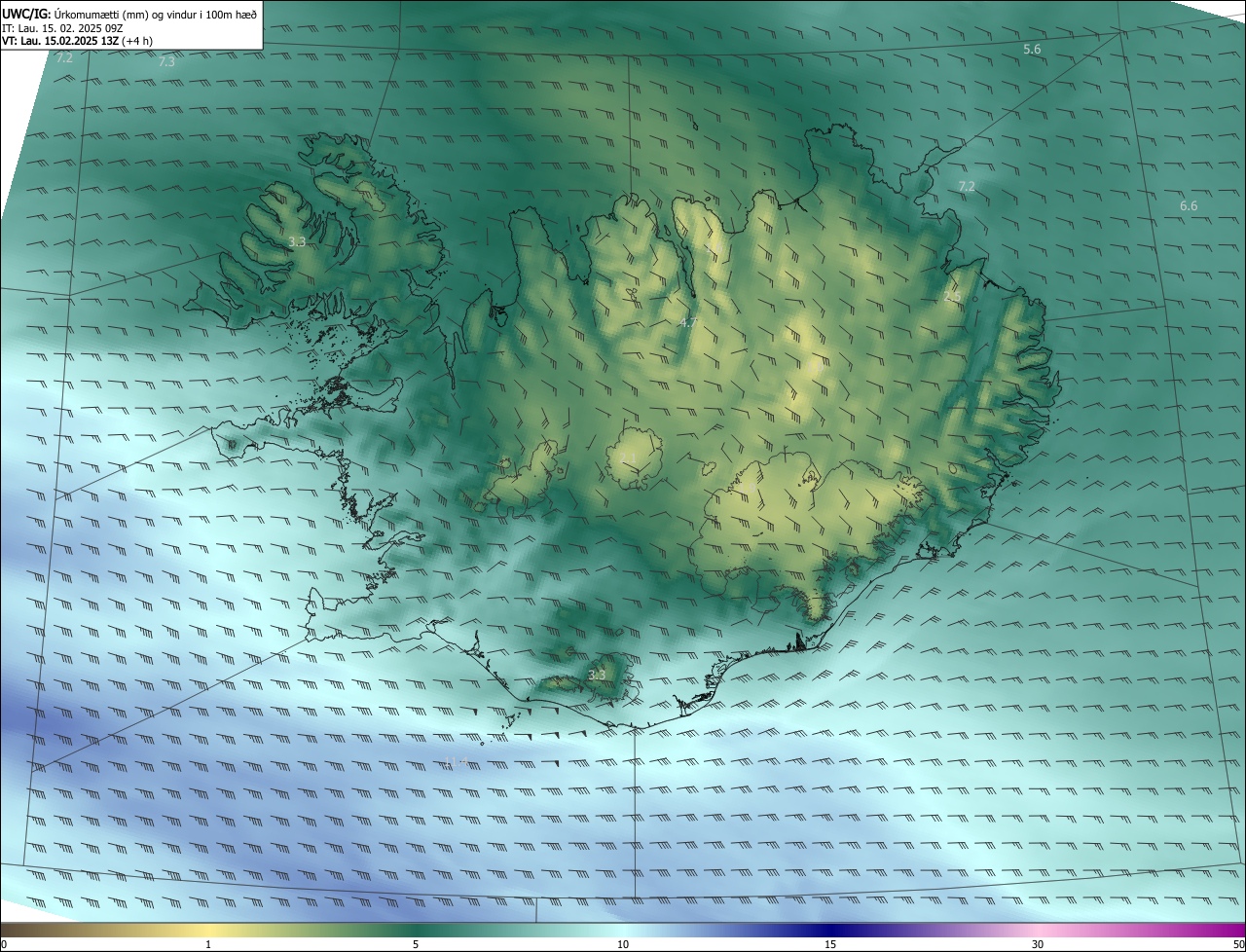
Task: Click the 50 tick label on the color scale
Action: point(1238,944)
